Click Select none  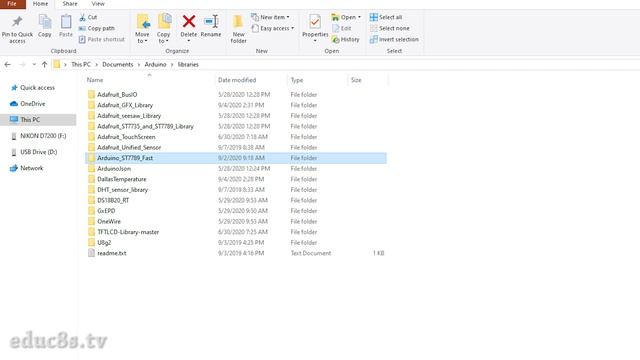[x=389, y=29]
